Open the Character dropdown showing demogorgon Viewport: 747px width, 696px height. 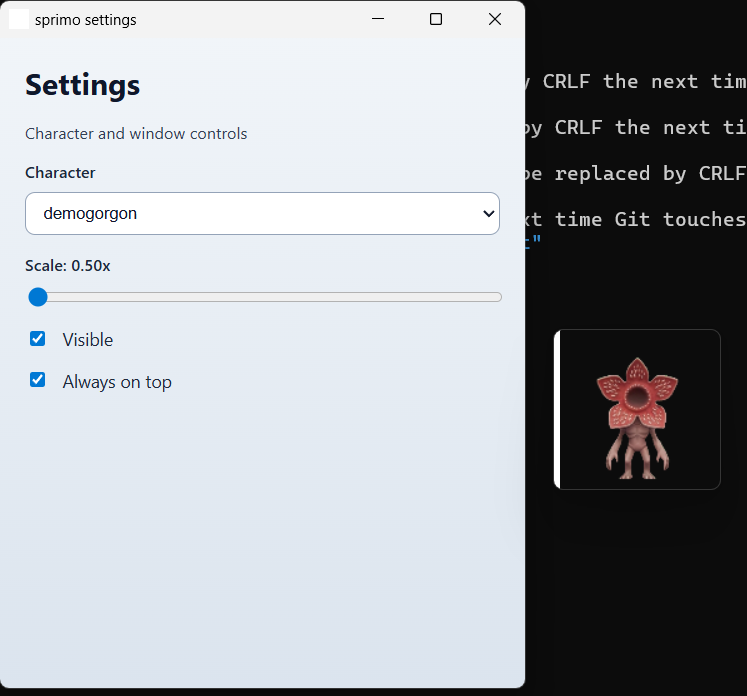(262, 213)
